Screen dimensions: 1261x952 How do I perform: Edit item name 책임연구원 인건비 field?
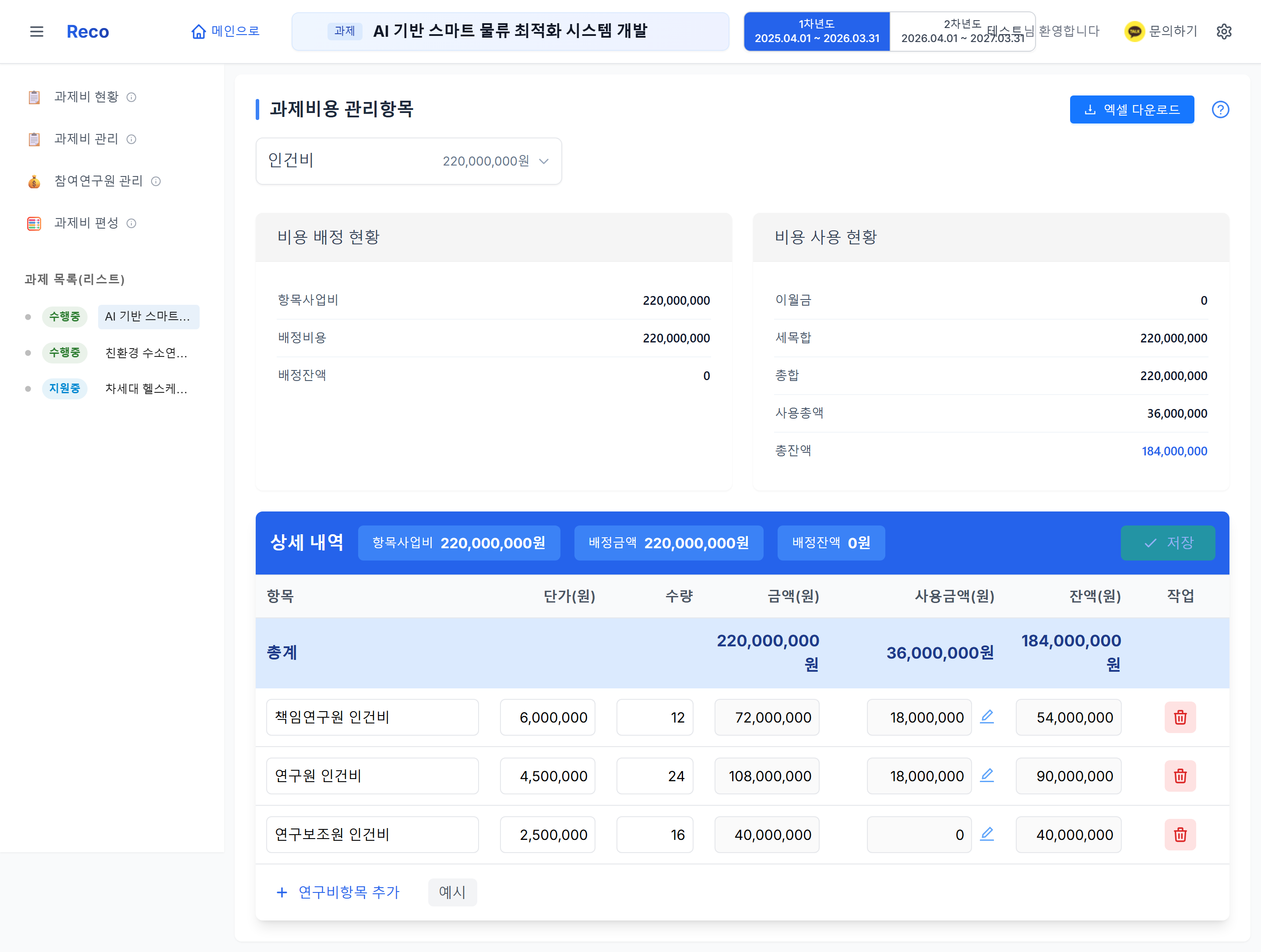click(x=372, y=717)
